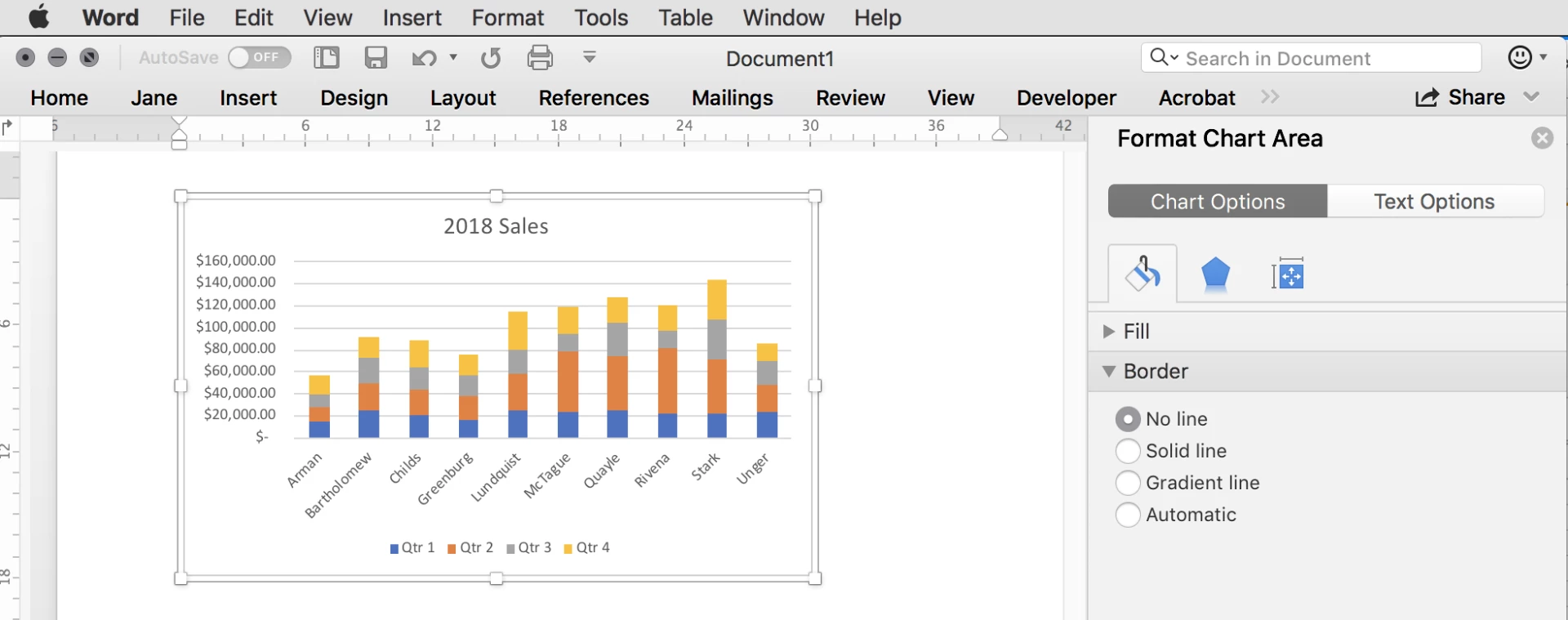Select the Solid line radio button

(x=1128, y=451)
